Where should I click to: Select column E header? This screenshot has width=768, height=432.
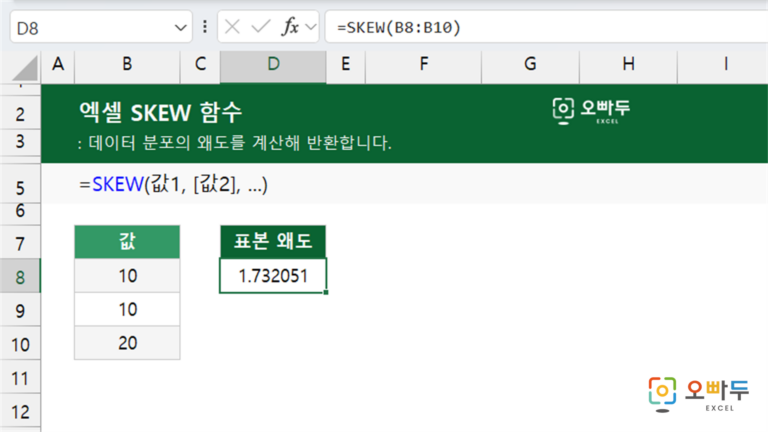345,64
